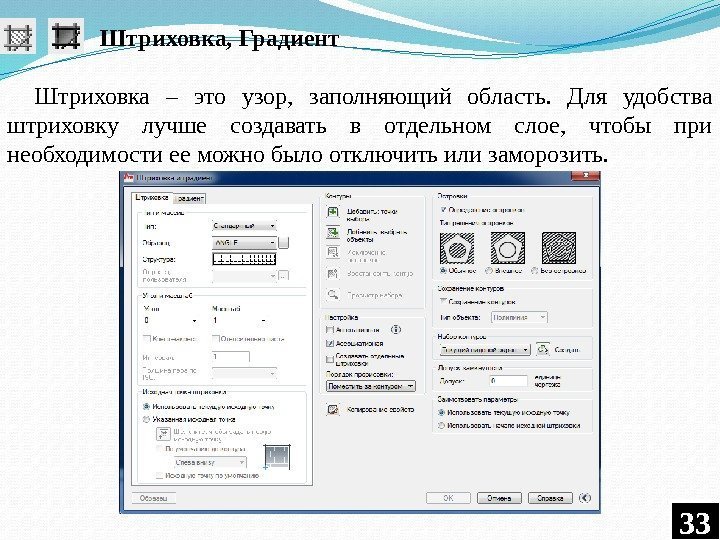Click the hatch origin preview image

coord(277,456)
